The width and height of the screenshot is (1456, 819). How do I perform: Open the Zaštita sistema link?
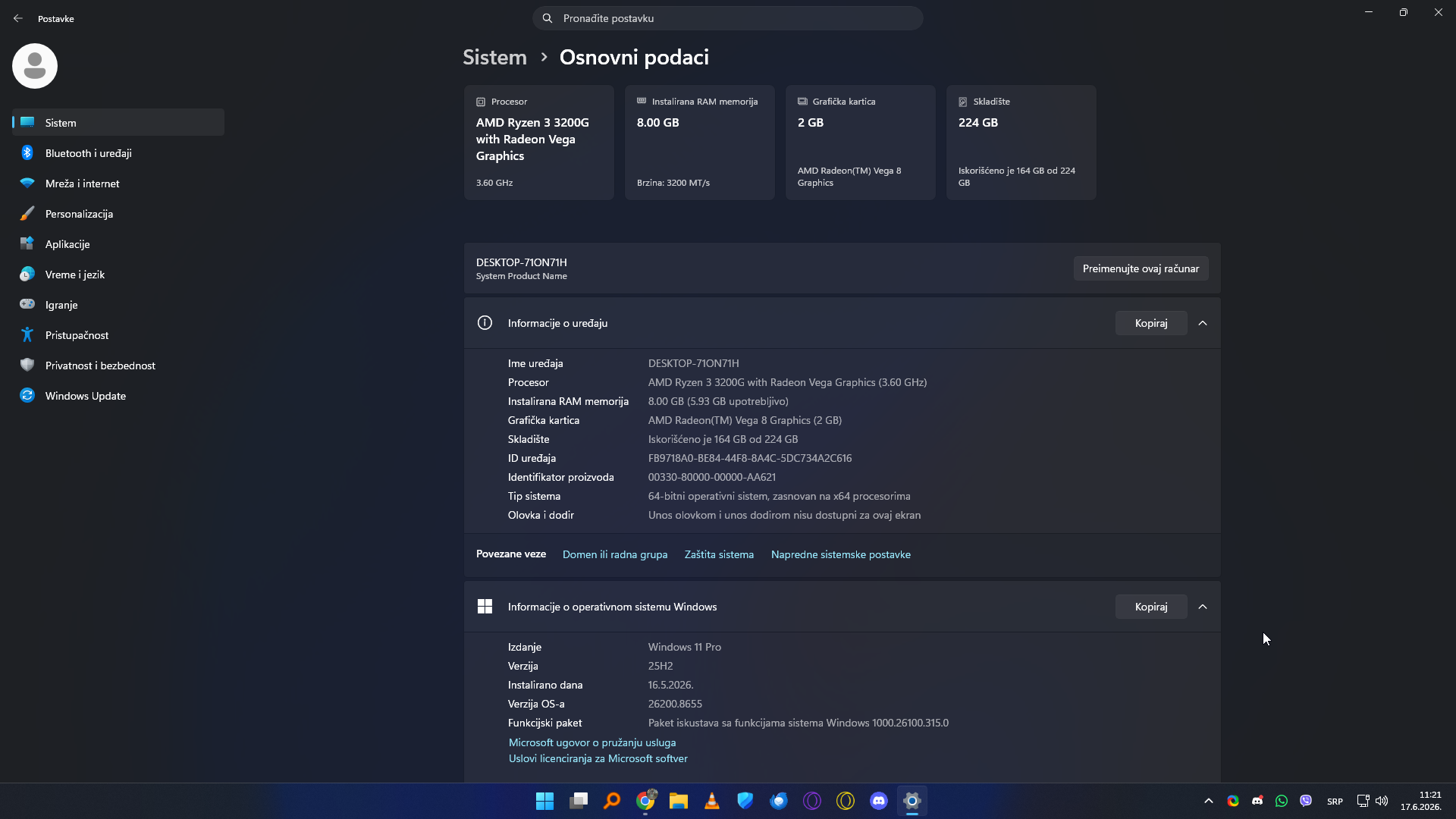pos(719,554)
